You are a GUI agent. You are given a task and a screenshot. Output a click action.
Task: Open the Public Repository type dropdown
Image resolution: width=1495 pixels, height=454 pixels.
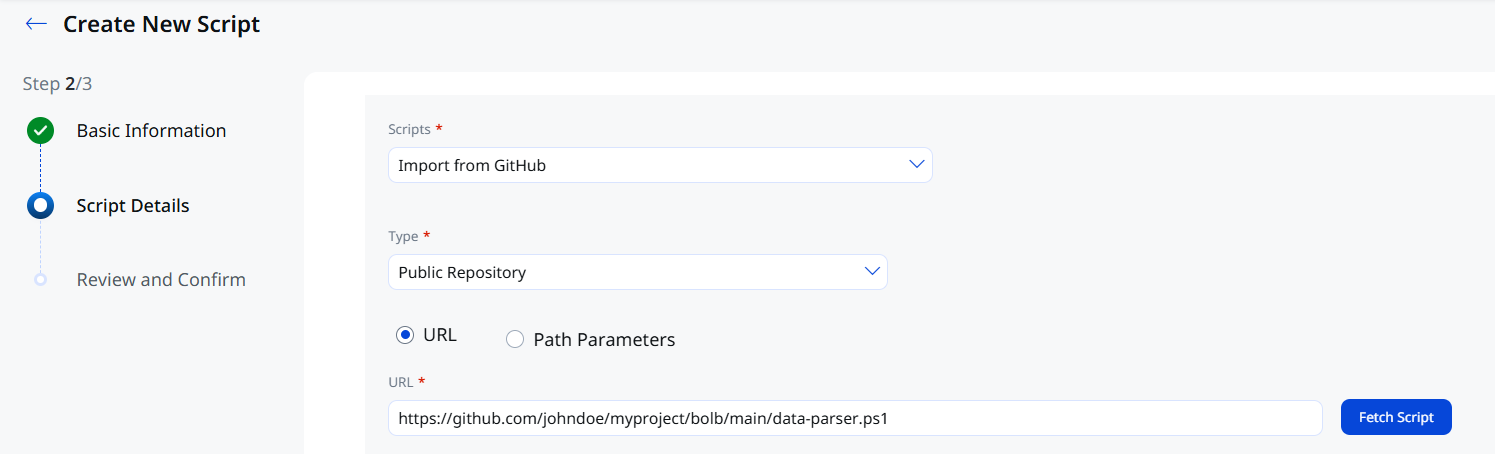tap(638, 272)
